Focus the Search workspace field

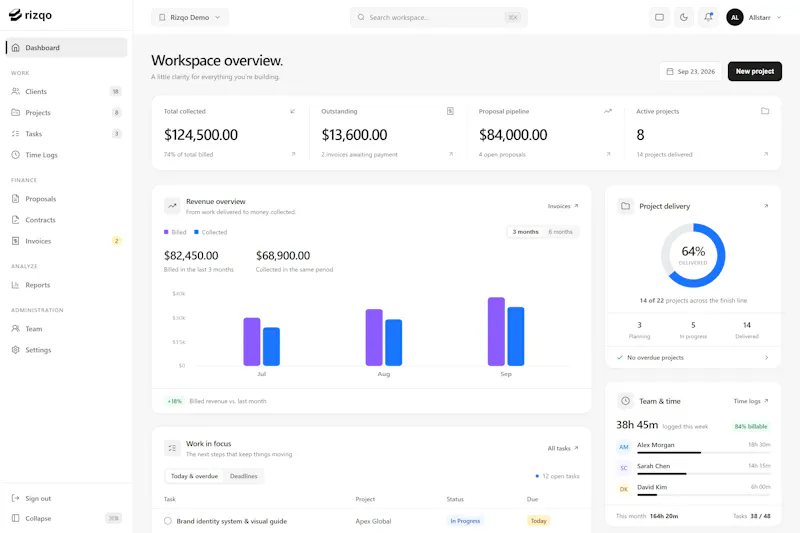coord(439,17)
